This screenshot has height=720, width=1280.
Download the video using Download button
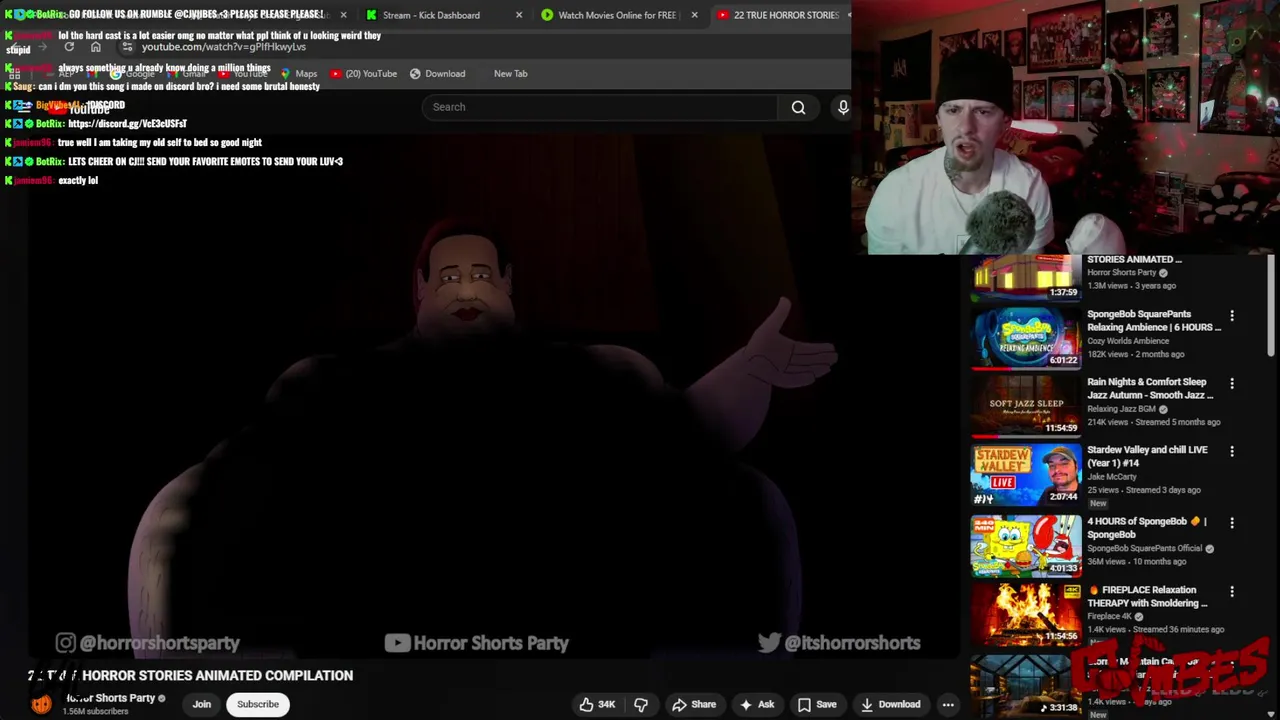890,704
